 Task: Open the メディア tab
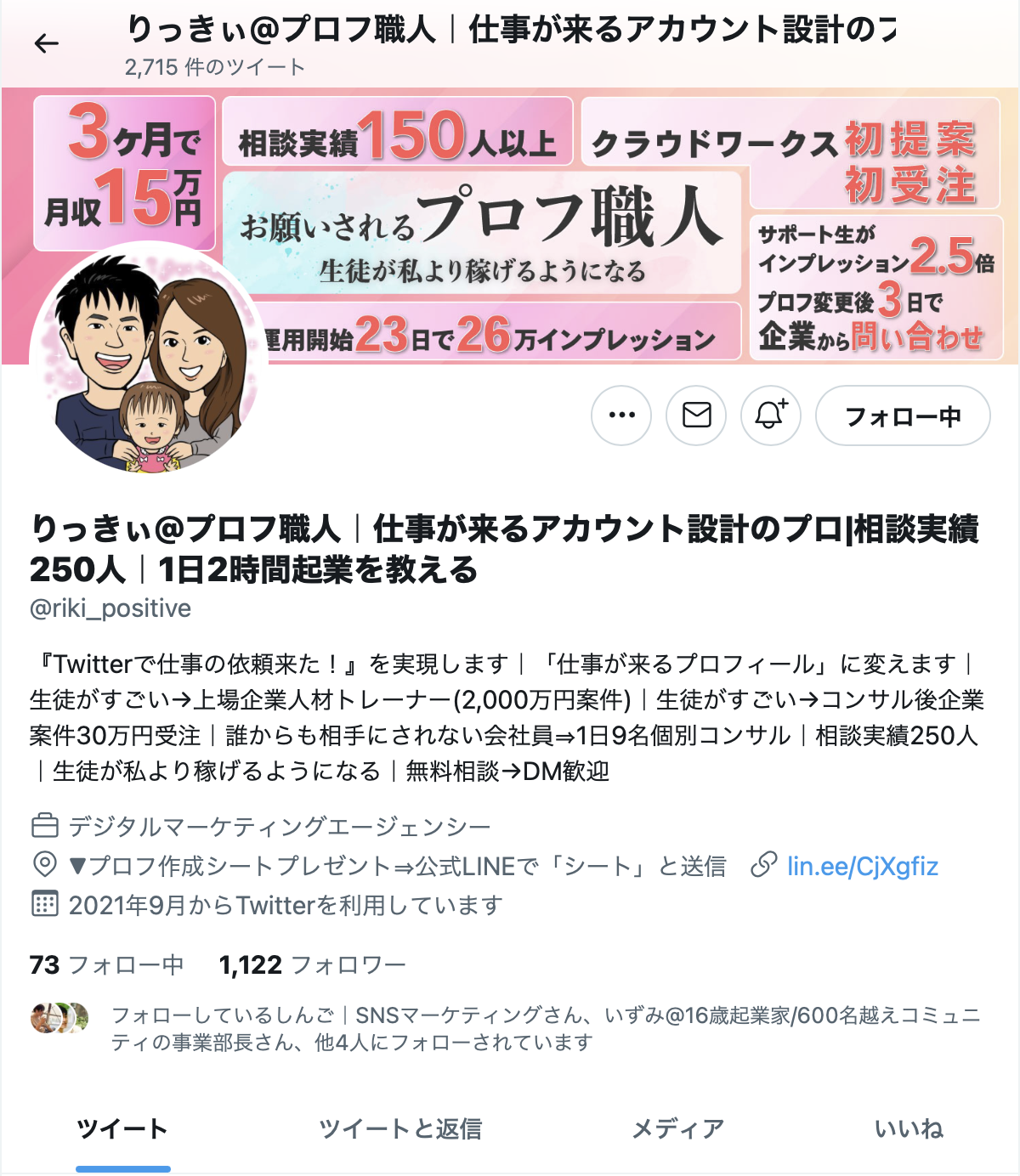tap(677, 1129)
